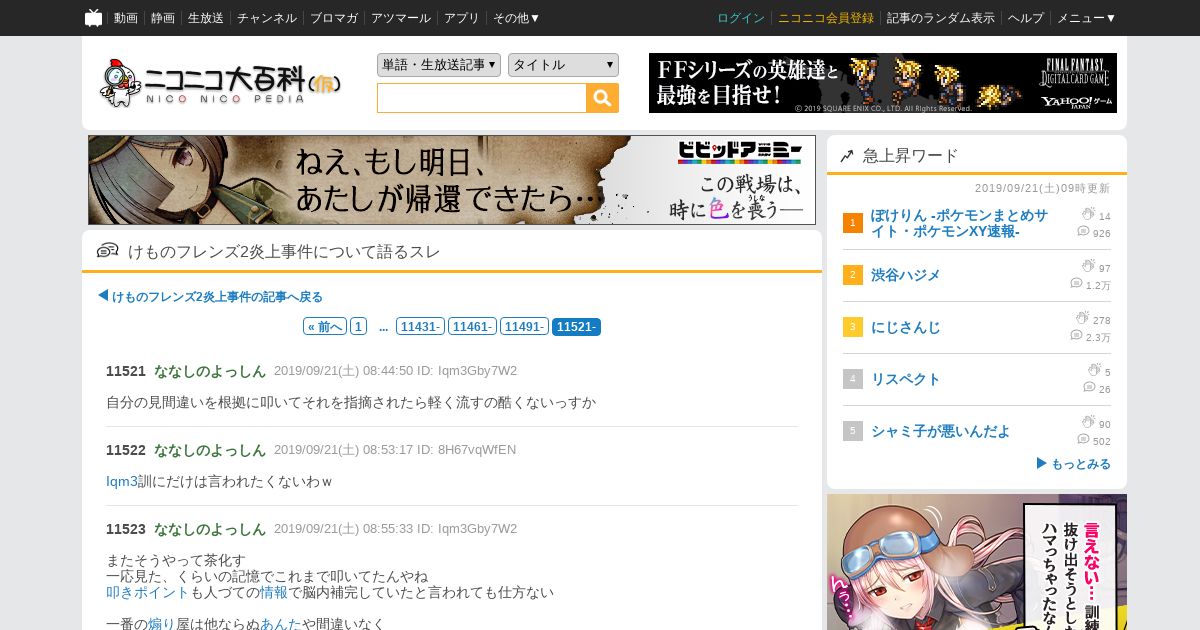Open 静画 in top navigation
Viewport: 1200px width, 630px height.
point(163,18)
